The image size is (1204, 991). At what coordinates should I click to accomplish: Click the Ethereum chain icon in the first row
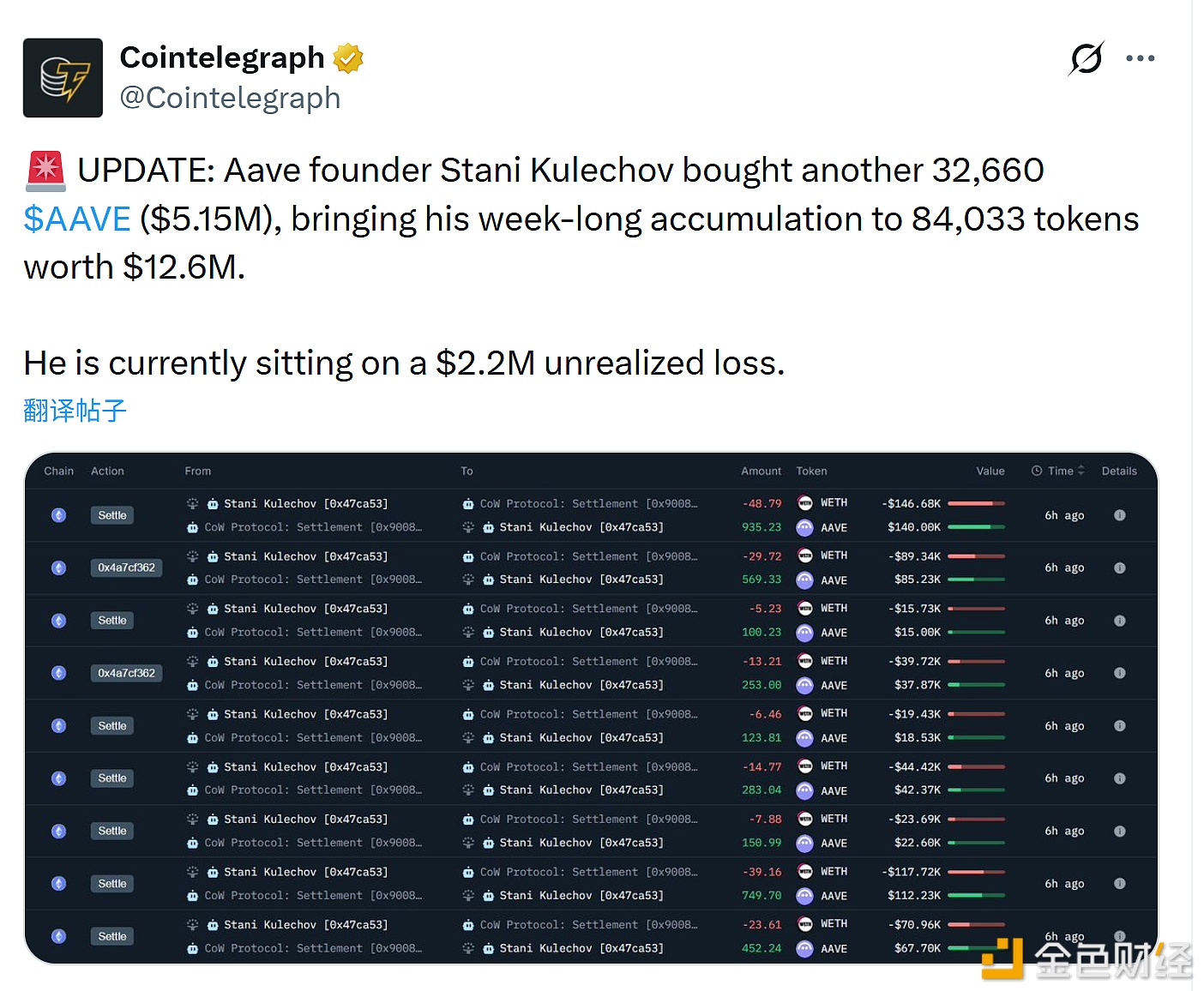58,515
